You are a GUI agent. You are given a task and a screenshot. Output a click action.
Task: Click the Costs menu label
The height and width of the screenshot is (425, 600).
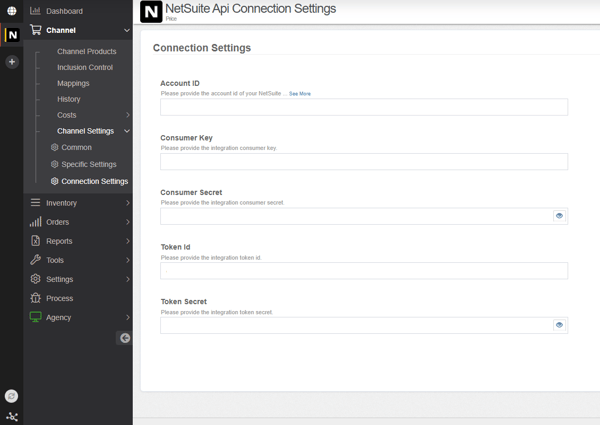[x=67, y=115]
